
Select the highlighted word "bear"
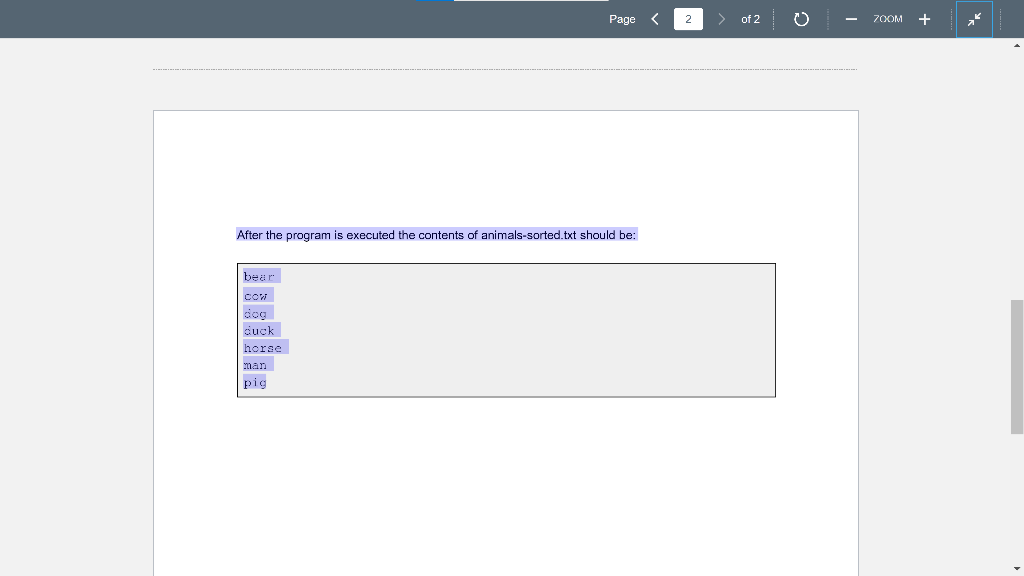point(259,276)
